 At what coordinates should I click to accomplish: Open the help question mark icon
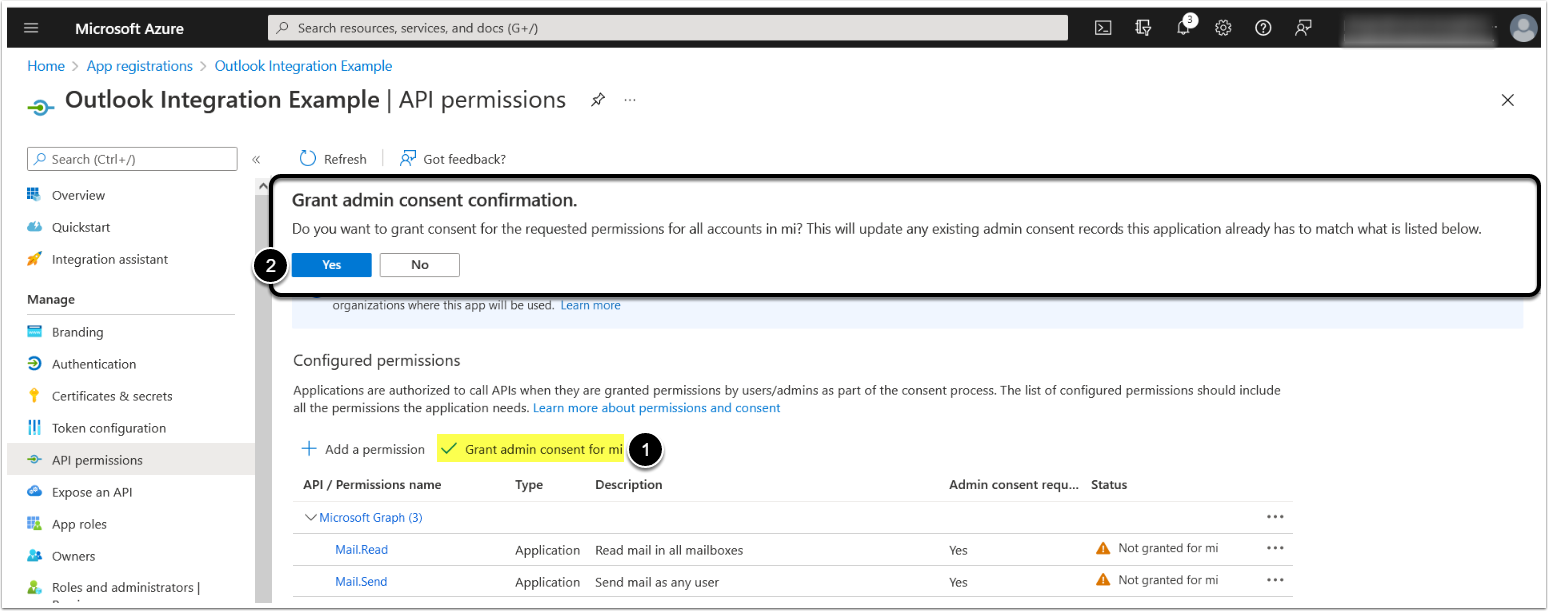[x=1263, y=28]
